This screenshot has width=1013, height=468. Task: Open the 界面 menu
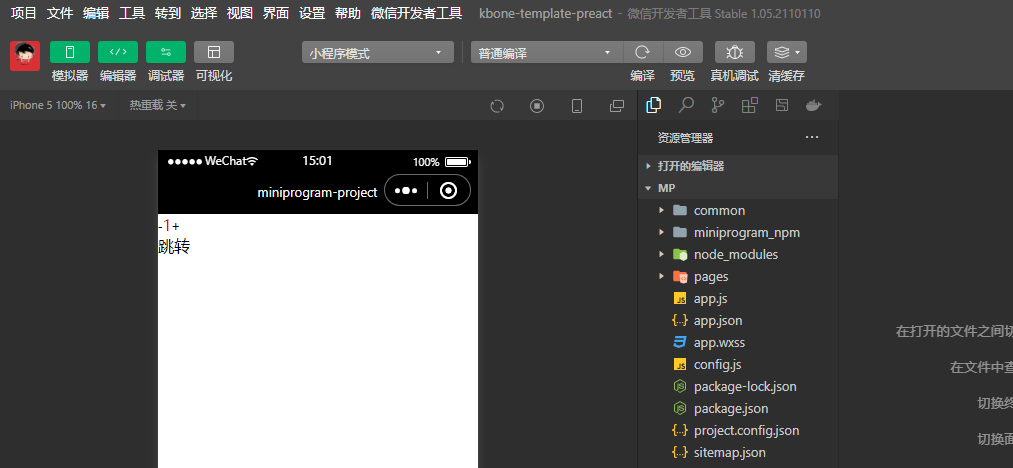pos(276,13)
